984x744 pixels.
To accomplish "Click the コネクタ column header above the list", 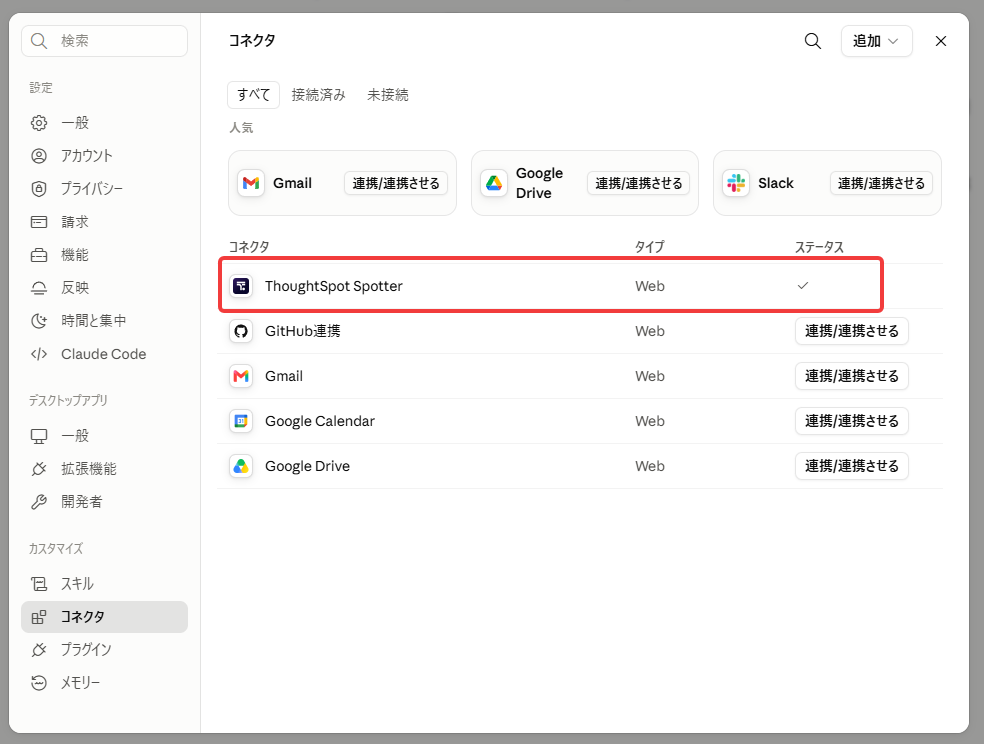I will pos(249,247).
